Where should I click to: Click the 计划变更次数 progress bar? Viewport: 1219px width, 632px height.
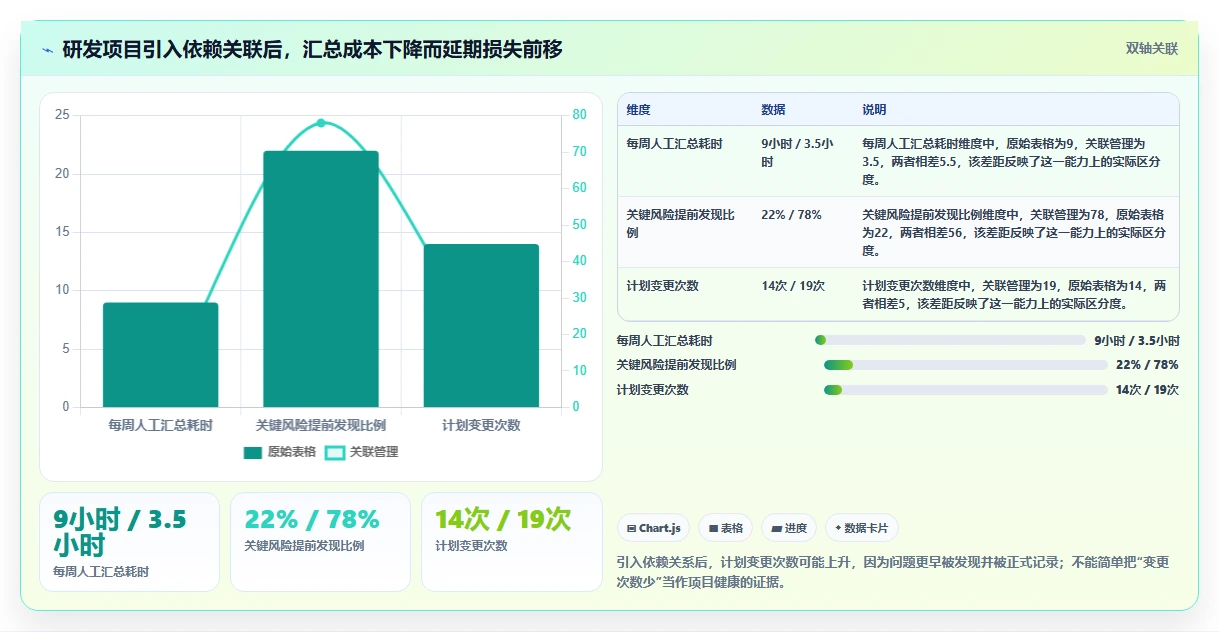pos(966,390)
